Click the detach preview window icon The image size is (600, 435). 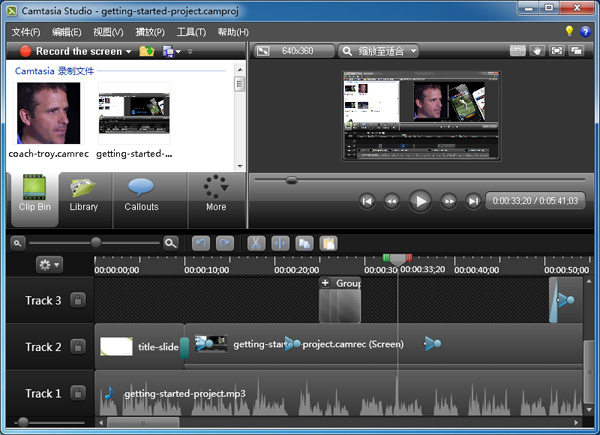pyautogui.click(x=576, y=51)
